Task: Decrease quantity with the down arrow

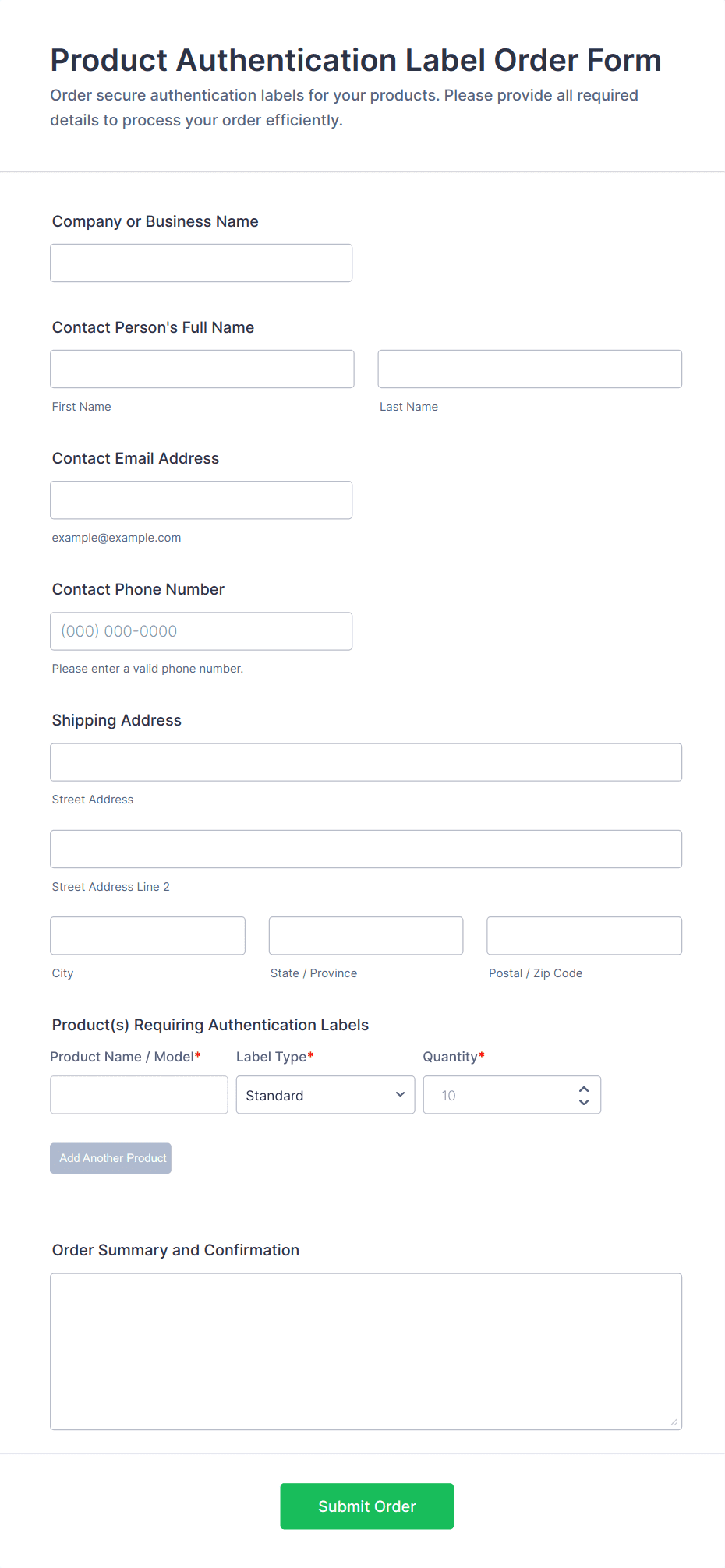Action: tap(584, 1102)
